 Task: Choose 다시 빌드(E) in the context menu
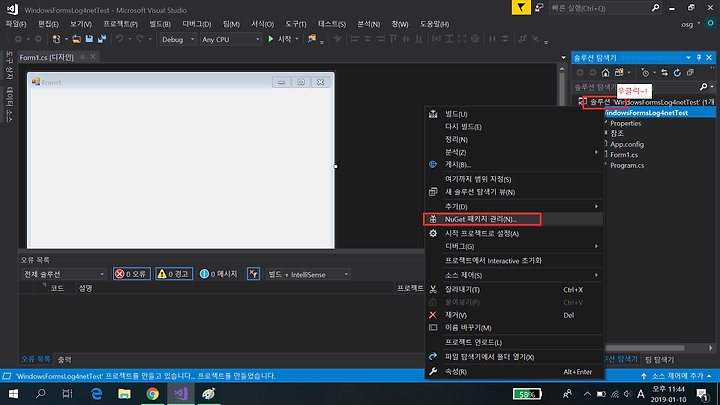(x=514, y=127)
